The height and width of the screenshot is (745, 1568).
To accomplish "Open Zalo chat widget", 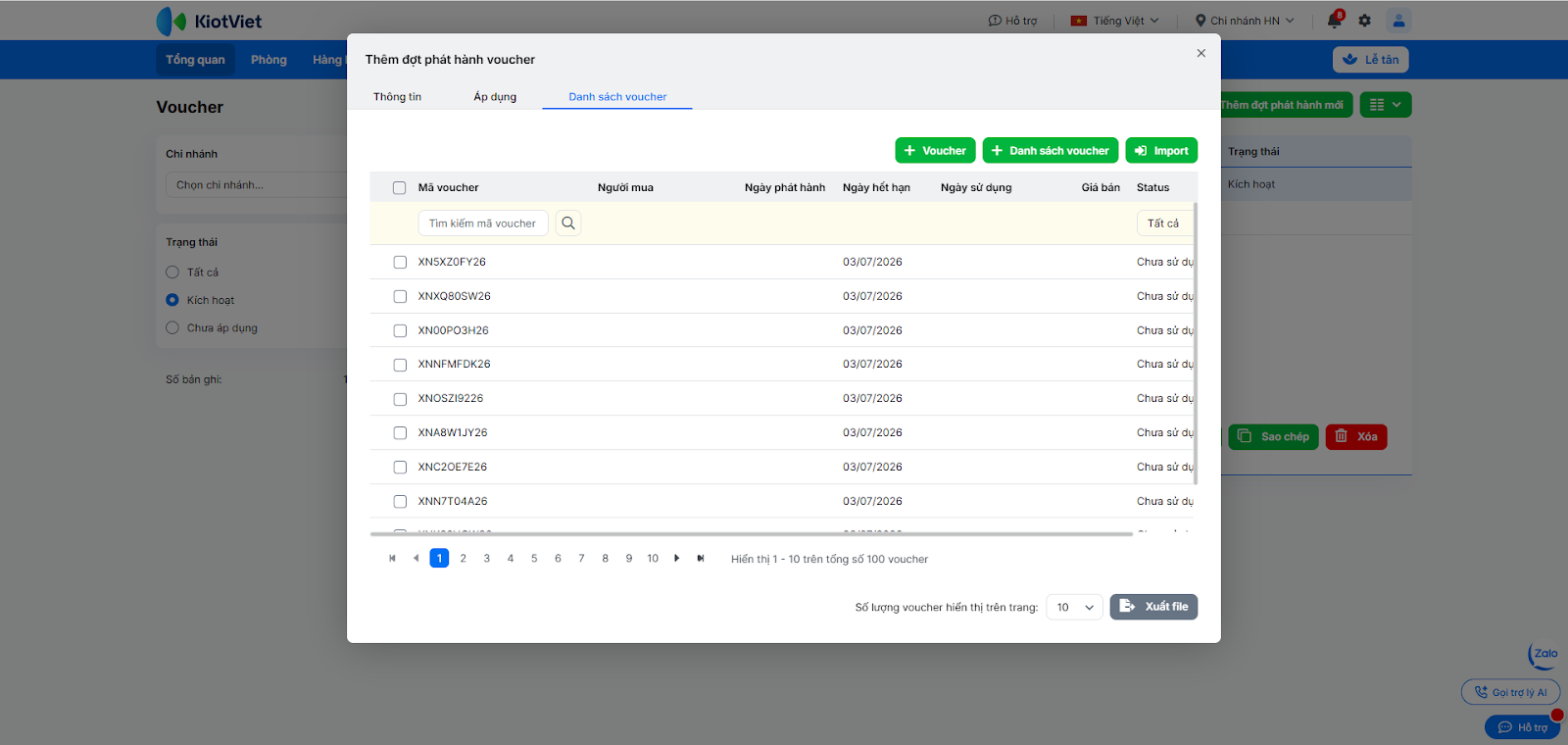I will (x=1543, y=655).
